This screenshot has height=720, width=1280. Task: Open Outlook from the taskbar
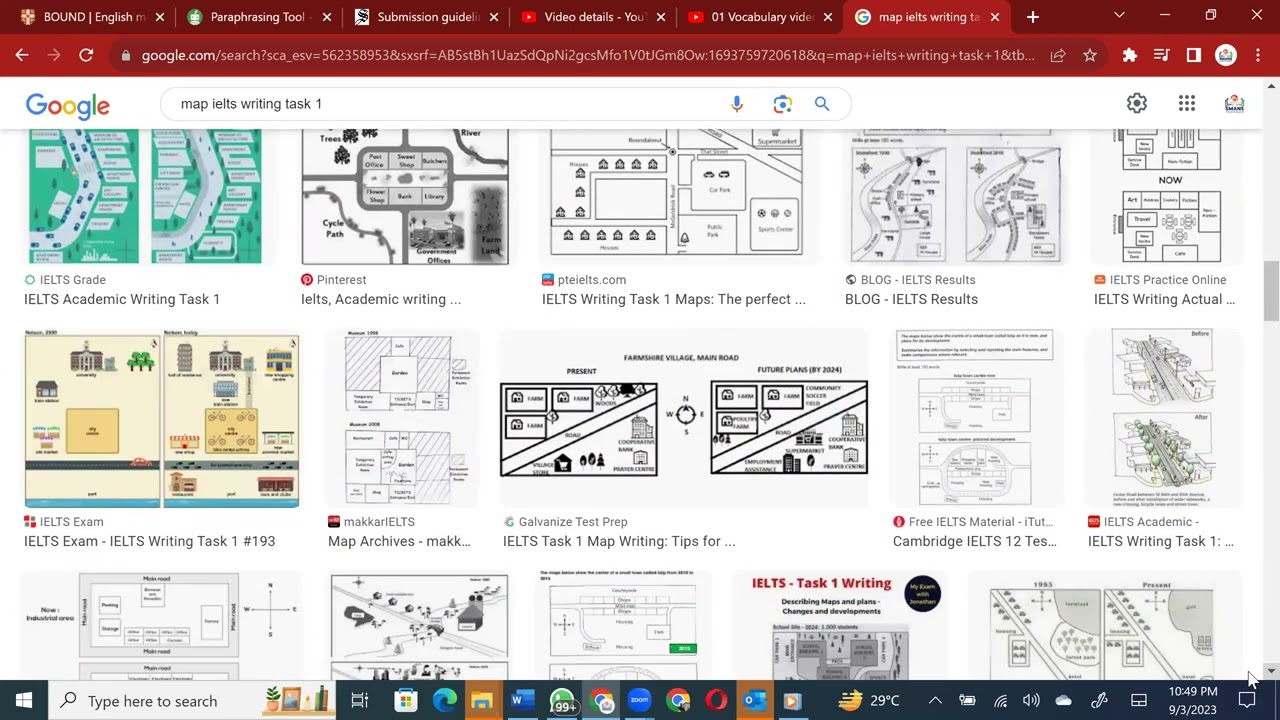[x=755, y=701]
